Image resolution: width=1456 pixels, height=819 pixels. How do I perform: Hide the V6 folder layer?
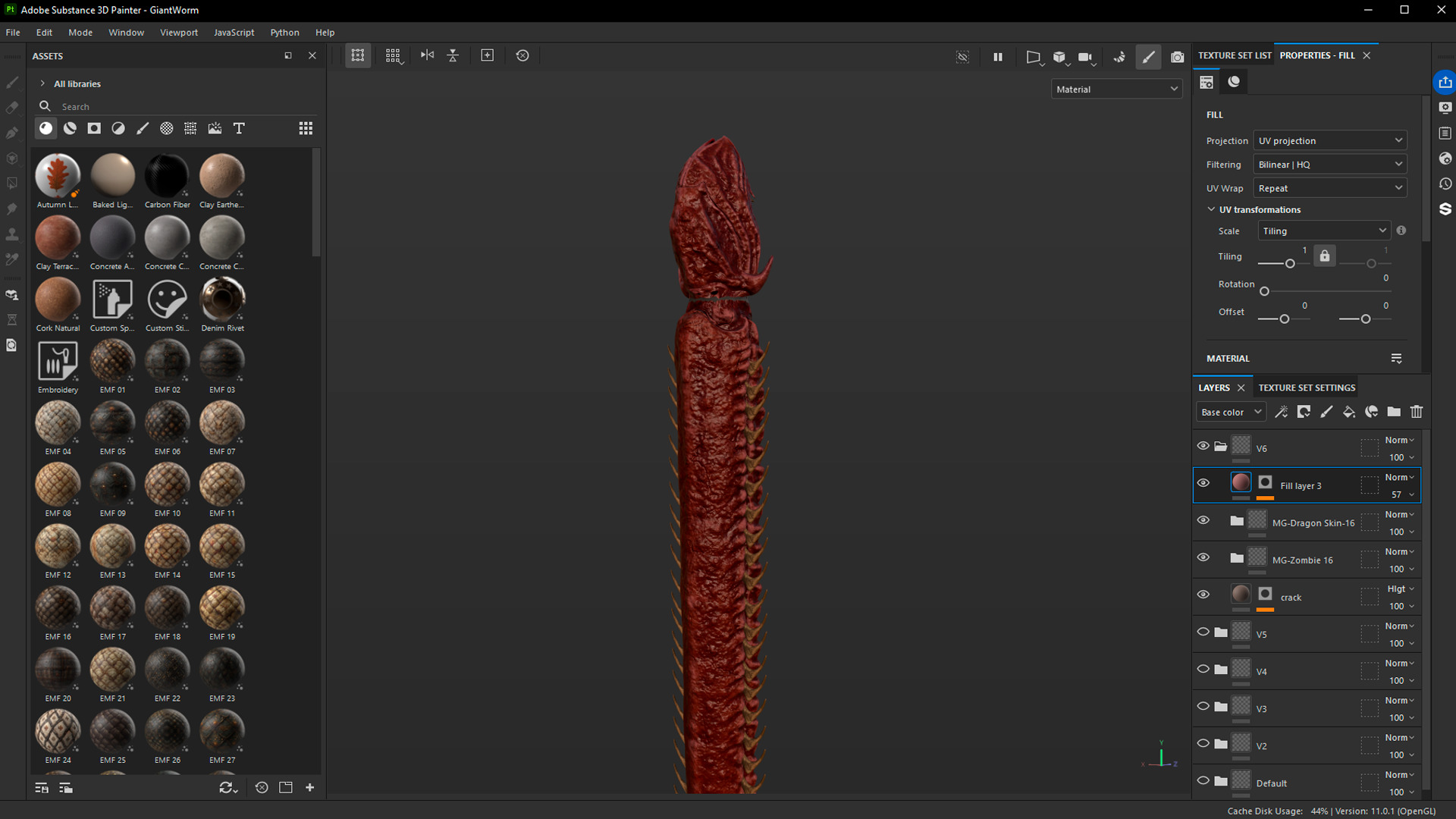1203,446
